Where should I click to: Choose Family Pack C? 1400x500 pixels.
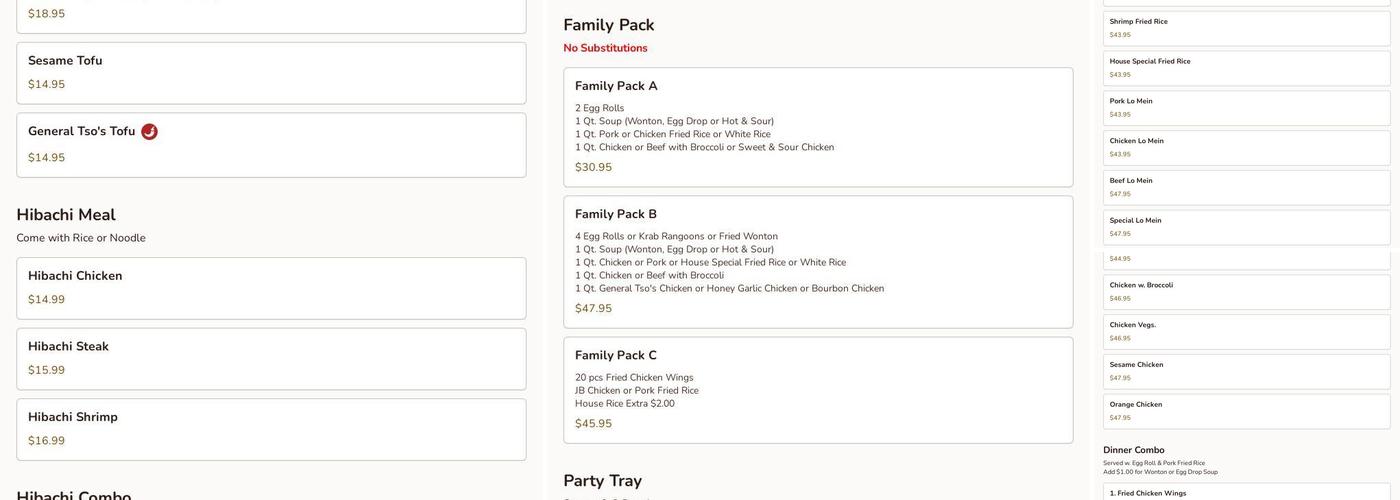pyautogui.click(x=817, y=390)
